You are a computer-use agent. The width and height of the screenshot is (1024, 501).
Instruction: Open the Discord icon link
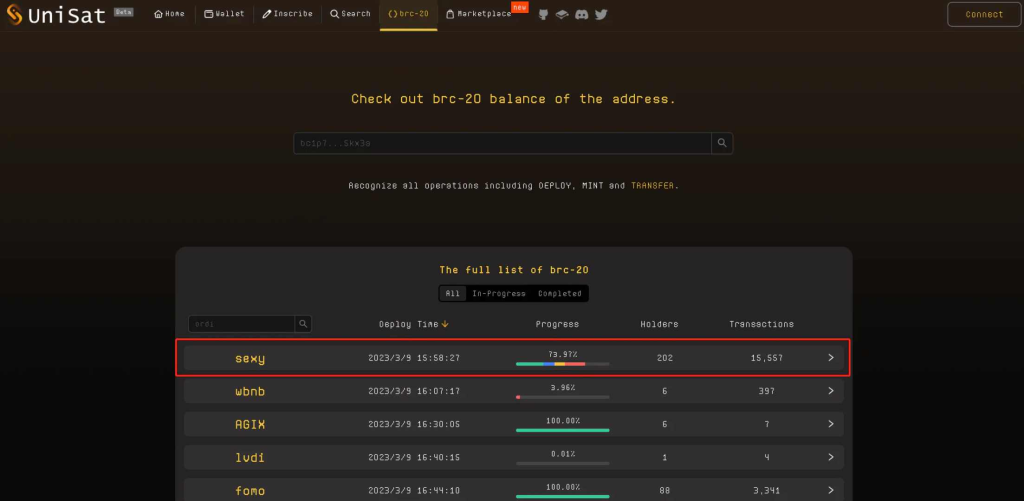coord(581,14)
